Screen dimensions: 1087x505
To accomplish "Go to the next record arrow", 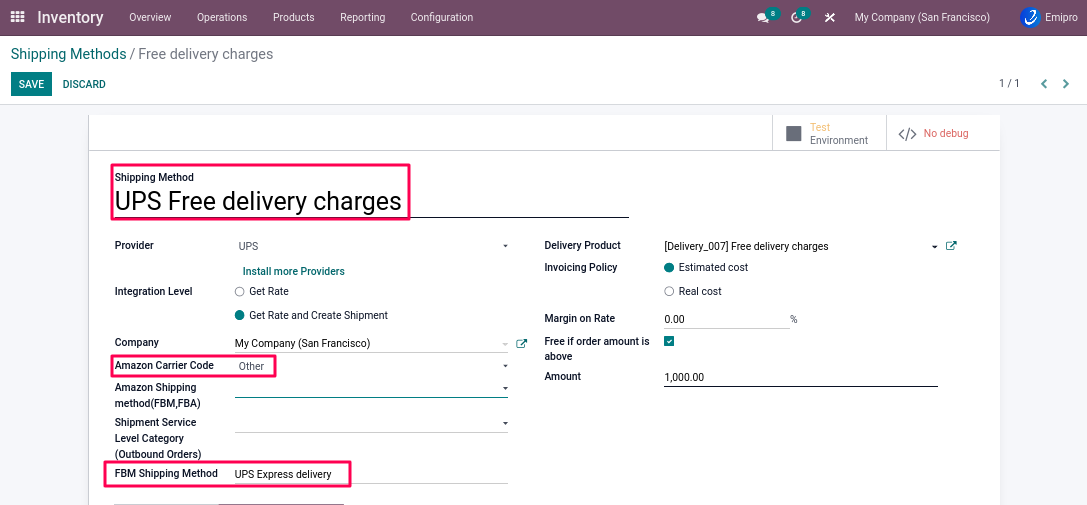I will pyautogui.click(x=1066, y=84).
